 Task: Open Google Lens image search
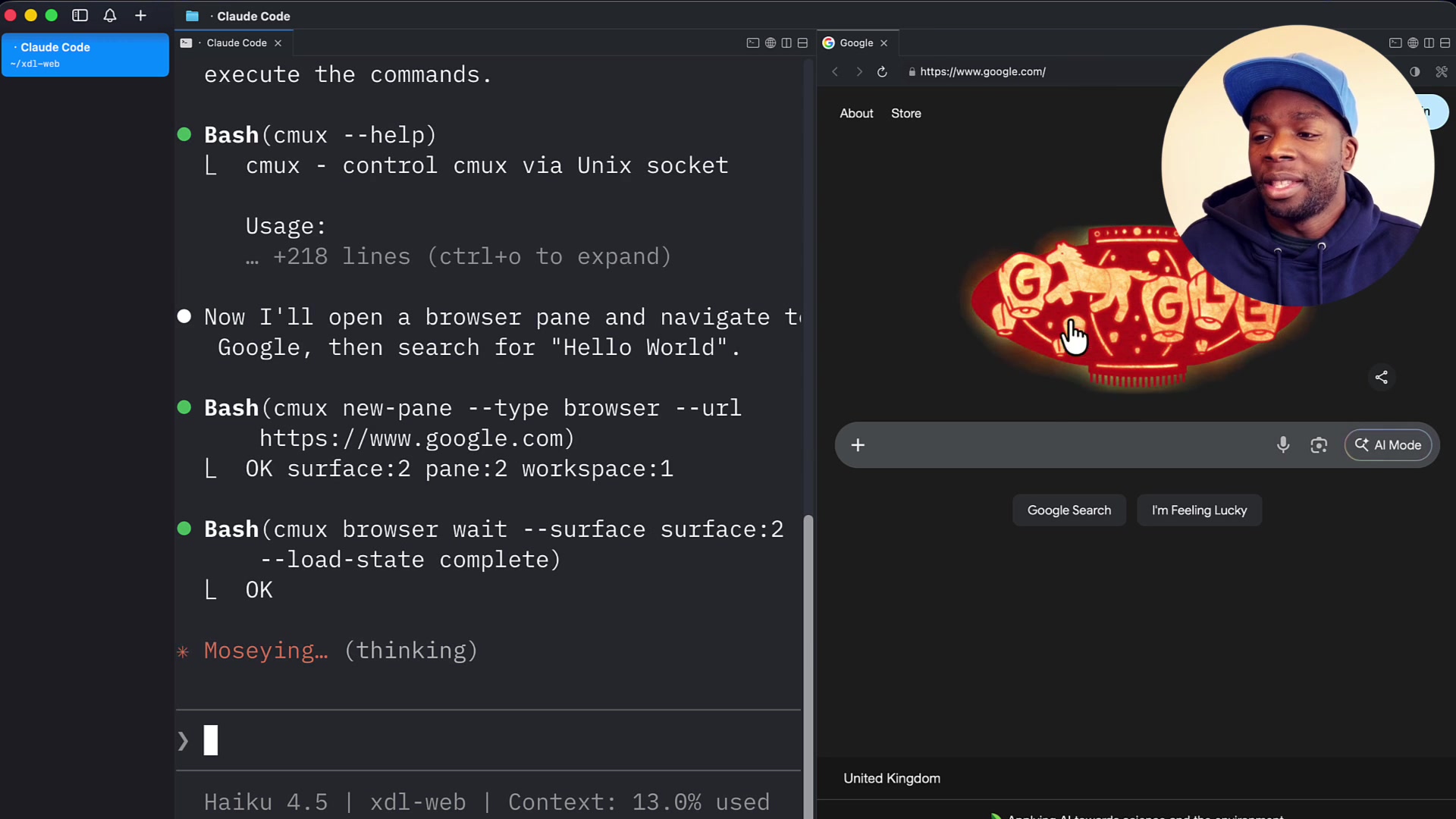click(1319, 445)
